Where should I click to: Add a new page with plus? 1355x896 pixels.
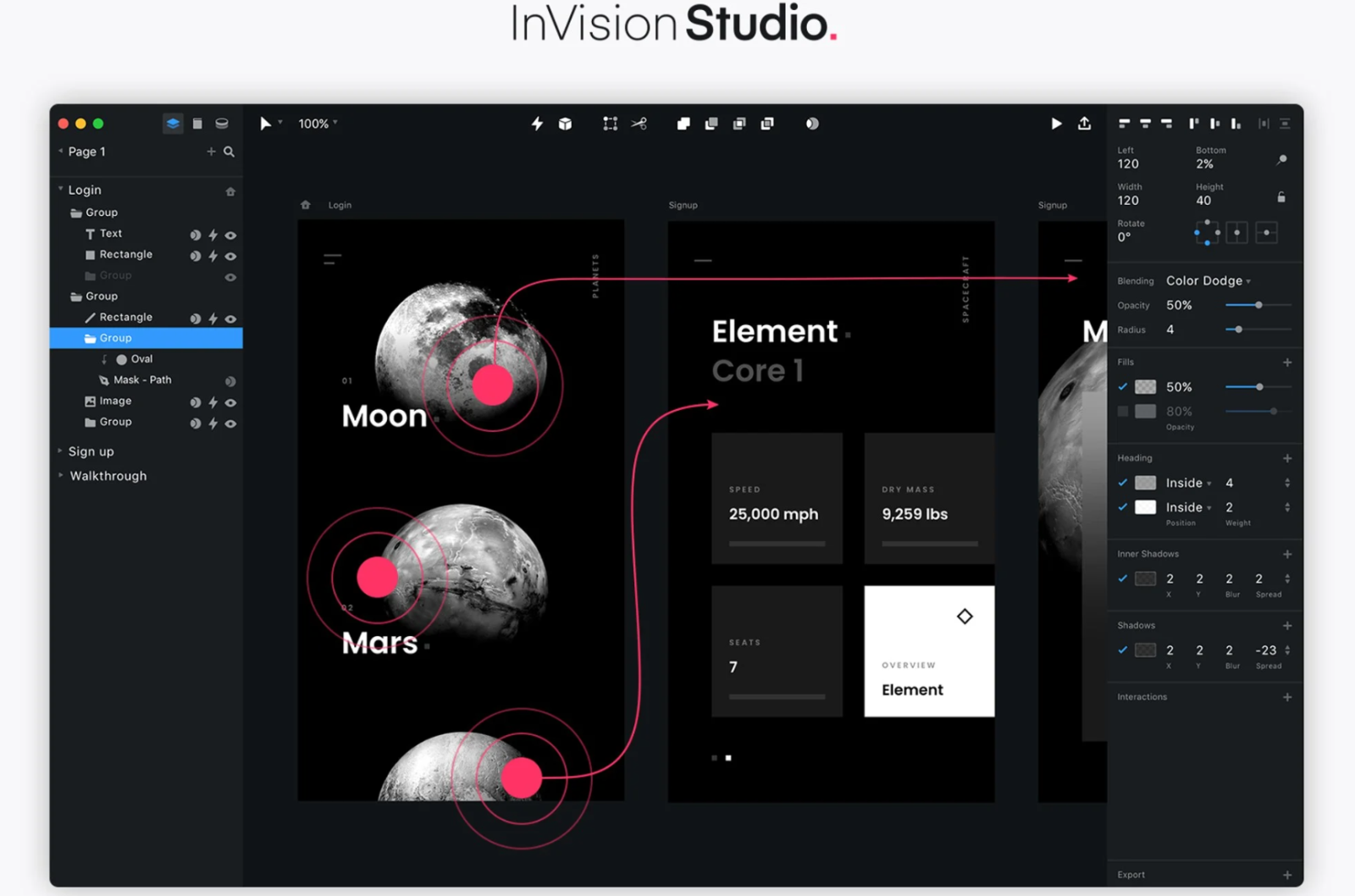211,152
